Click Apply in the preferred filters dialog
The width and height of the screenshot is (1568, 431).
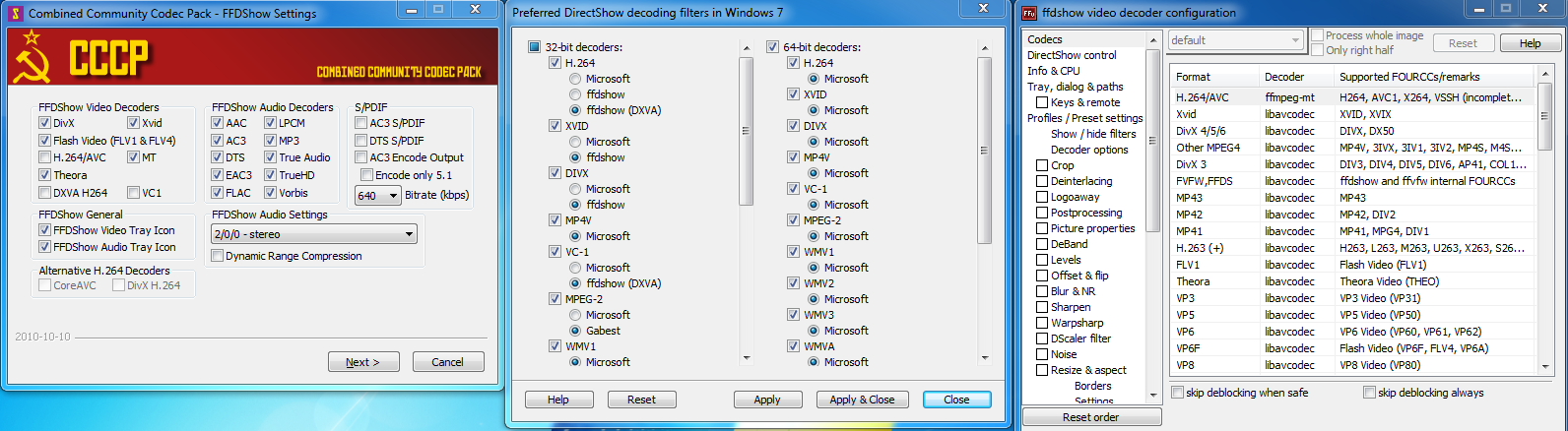[767, 400]
